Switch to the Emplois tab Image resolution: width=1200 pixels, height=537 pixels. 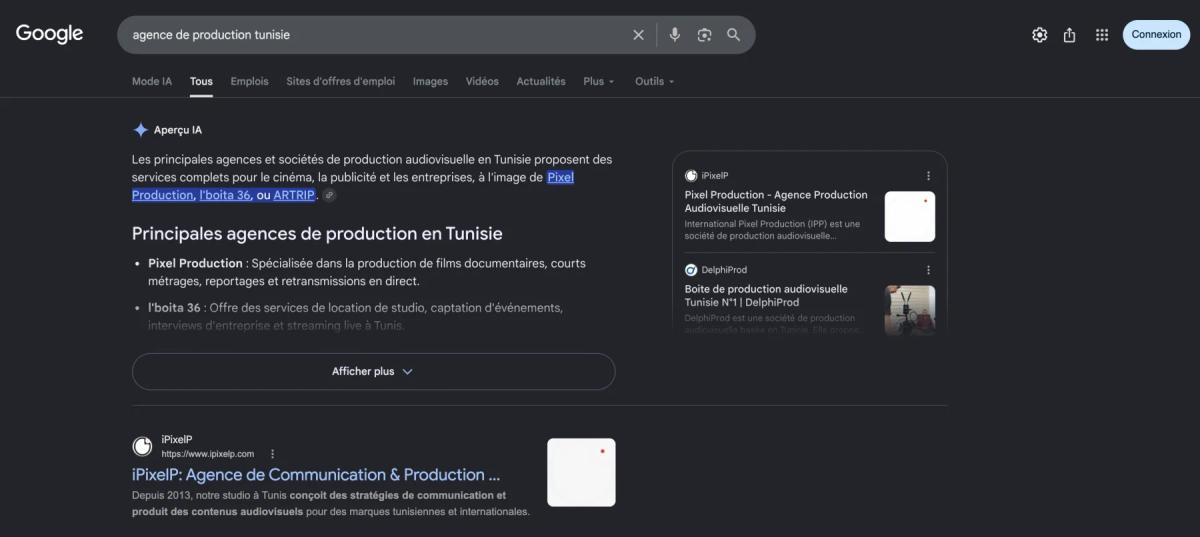[x=249, y=81]
